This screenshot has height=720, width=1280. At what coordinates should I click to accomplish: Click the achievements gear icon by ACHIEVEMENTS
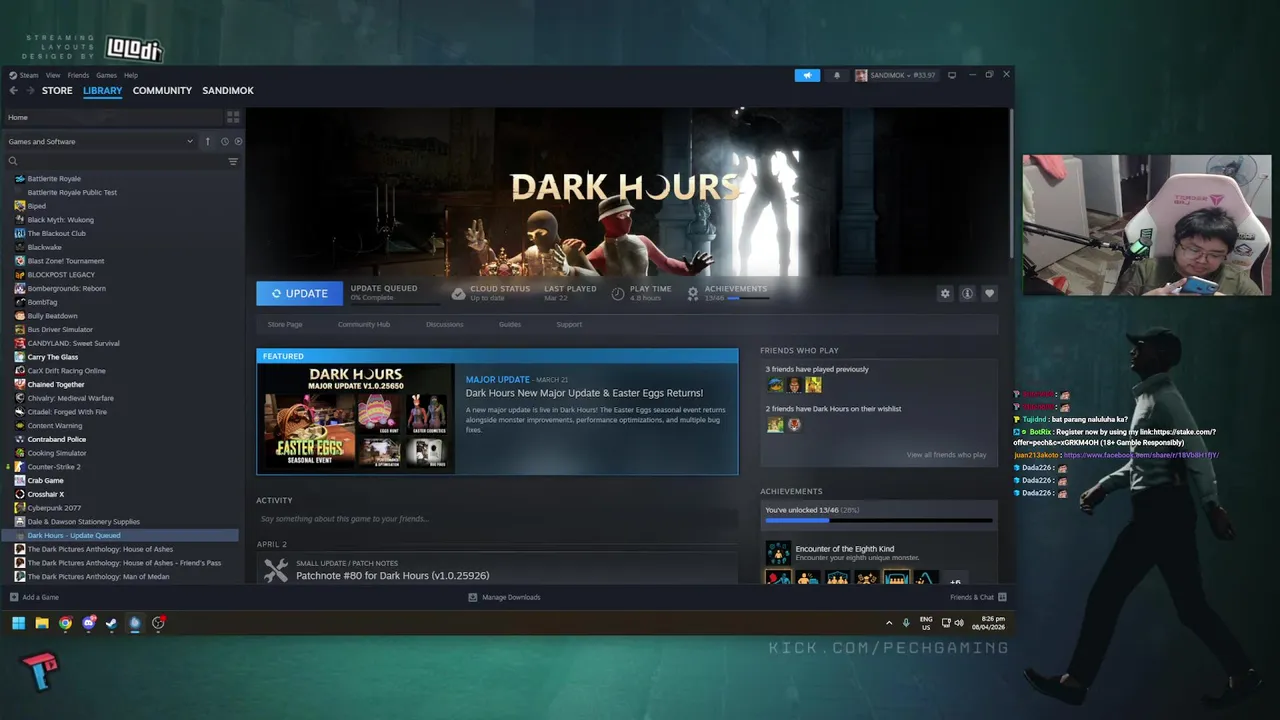(693, 293)
